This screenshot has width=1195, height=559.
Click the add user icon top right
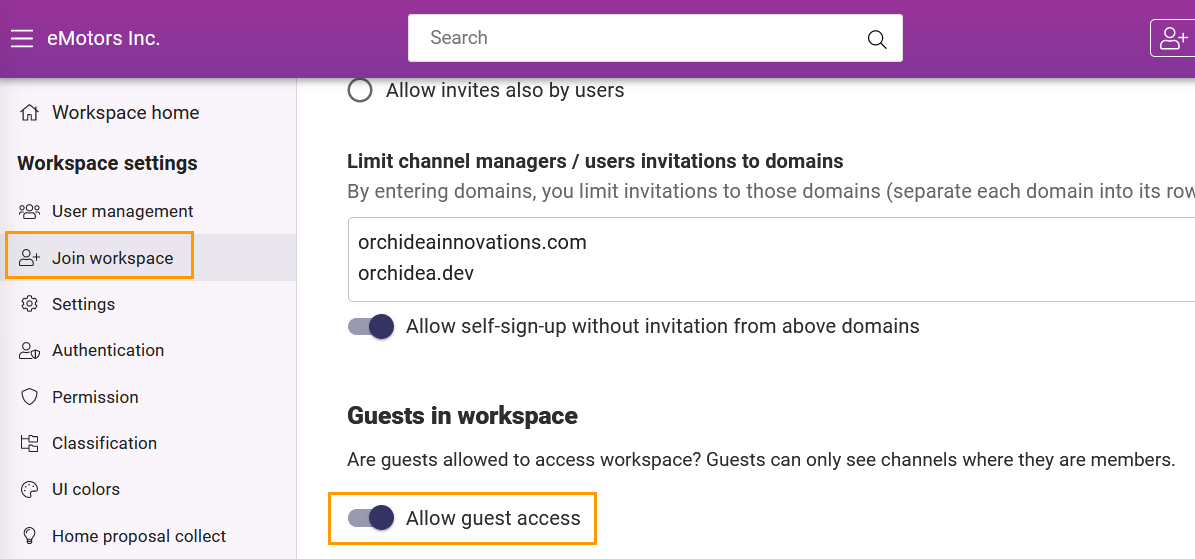point(1174,39)
